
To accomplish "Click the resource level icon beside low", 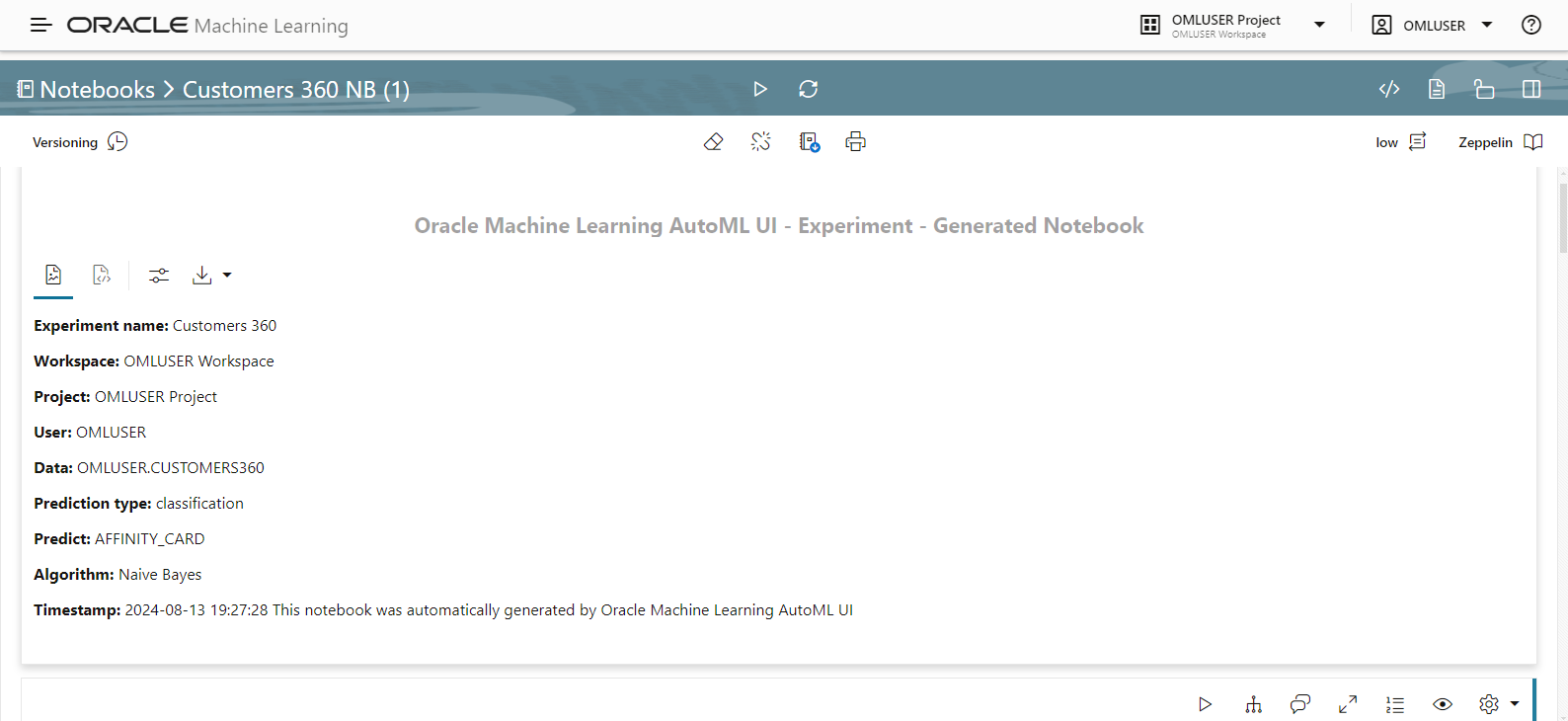I will [x=1418, y=141].
